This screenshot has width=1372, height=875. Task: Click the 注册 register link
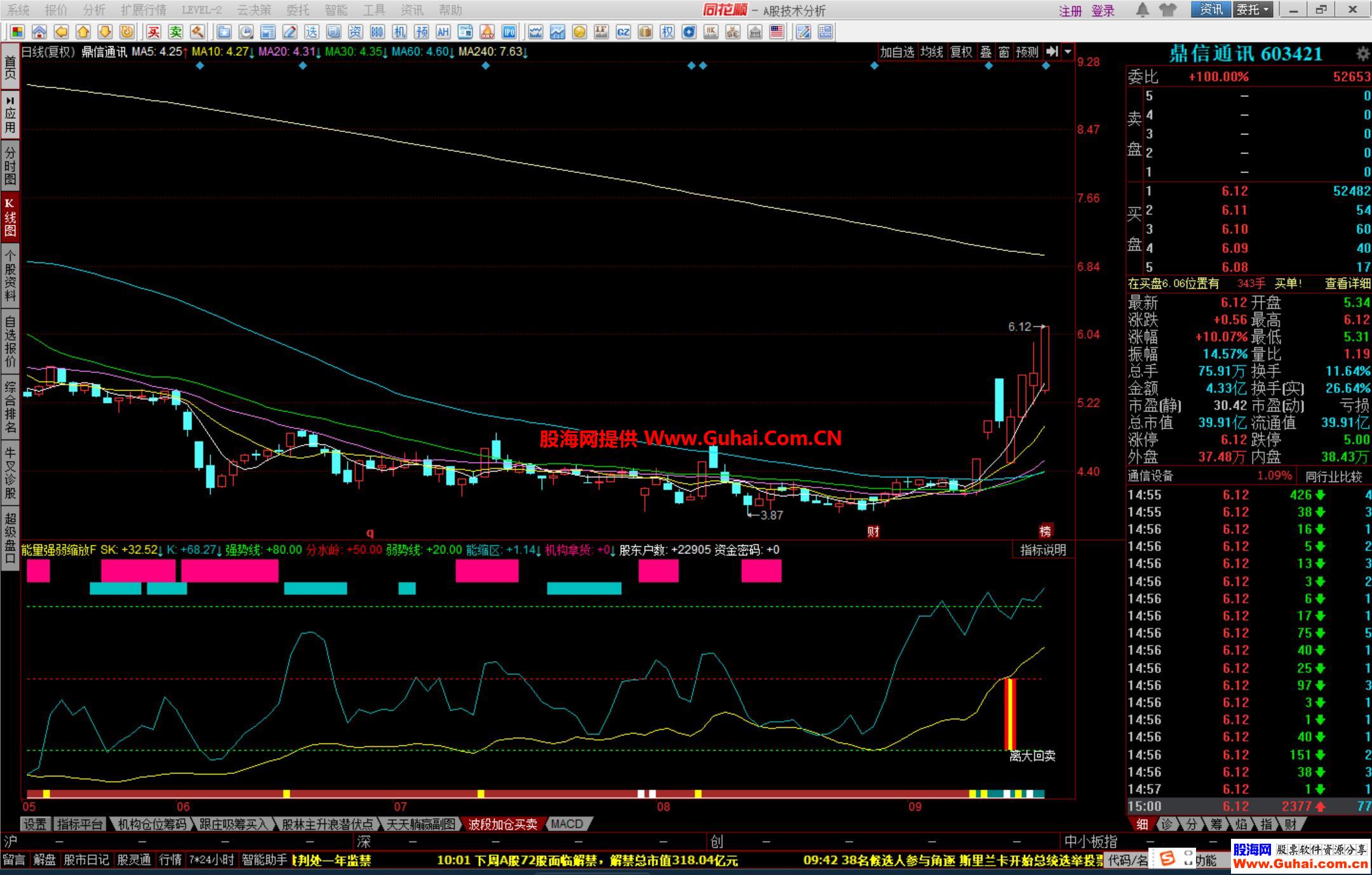1070,11
